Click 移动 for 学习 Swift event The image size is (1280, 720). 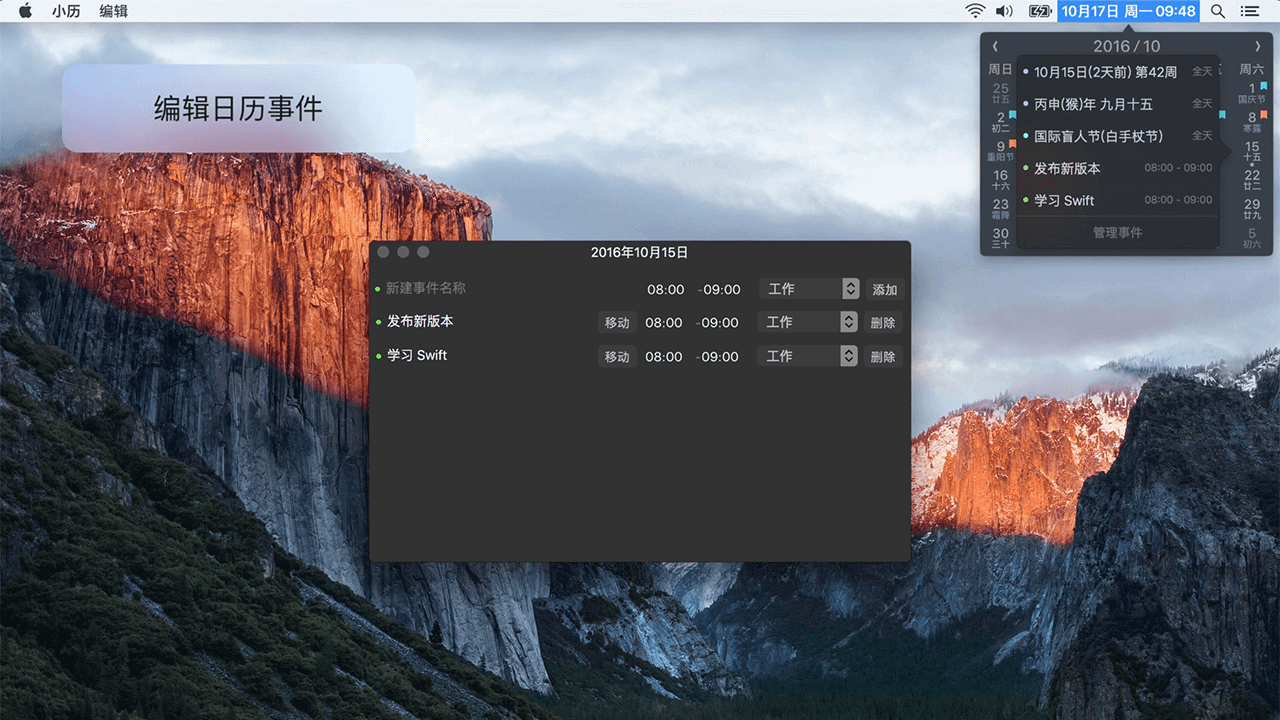tap(617, 356)
